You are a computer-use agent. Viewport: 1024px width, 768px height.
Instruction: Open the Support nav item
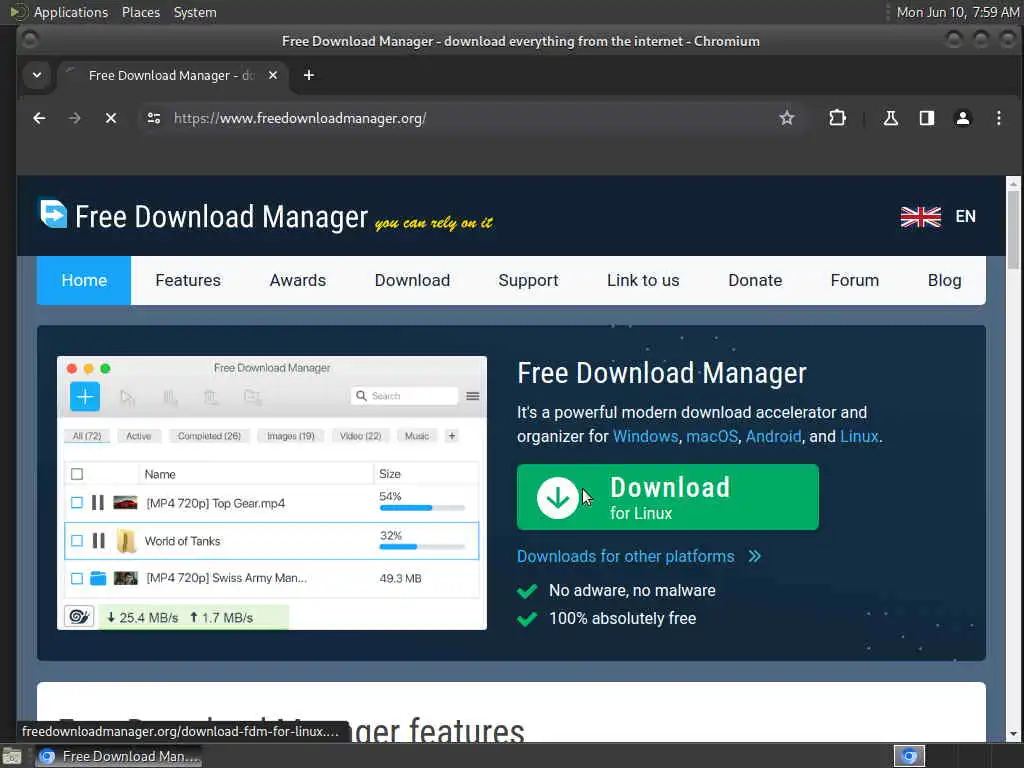tap(528, 280)
